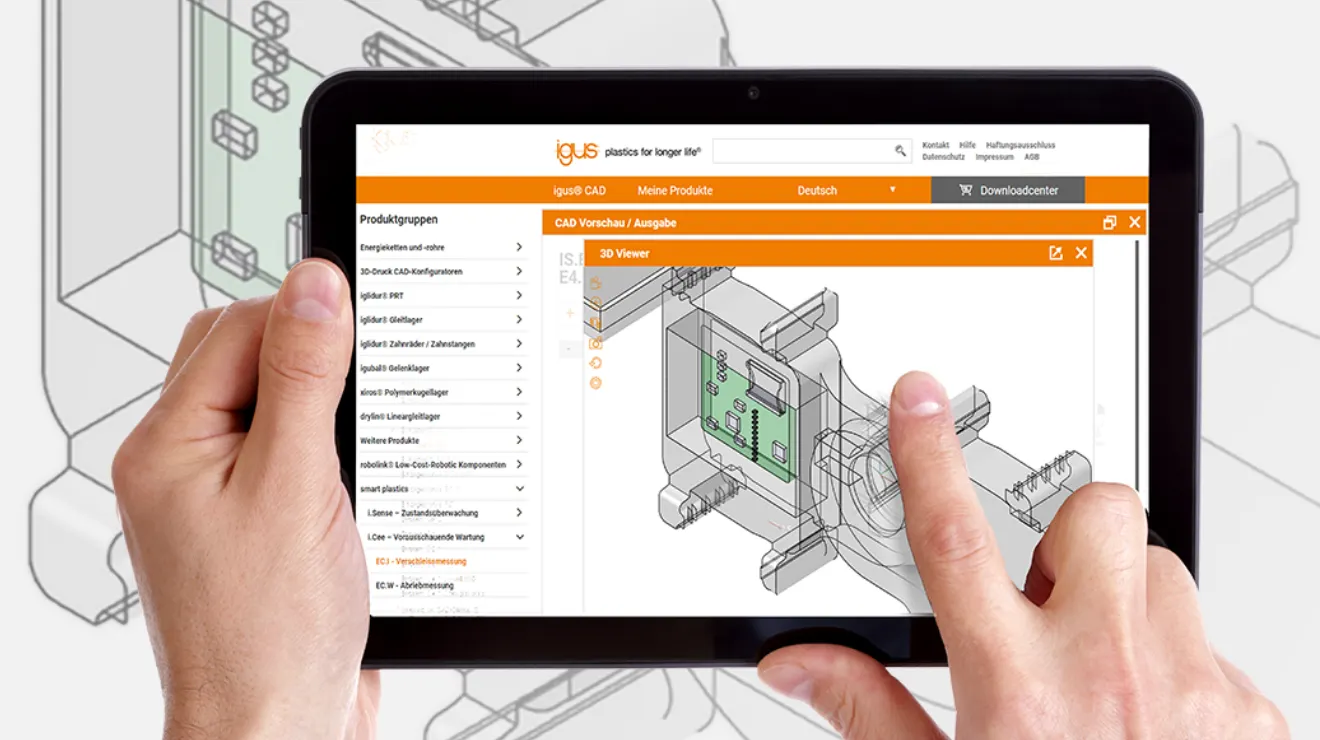Click inside the search input field

[810, 150]
